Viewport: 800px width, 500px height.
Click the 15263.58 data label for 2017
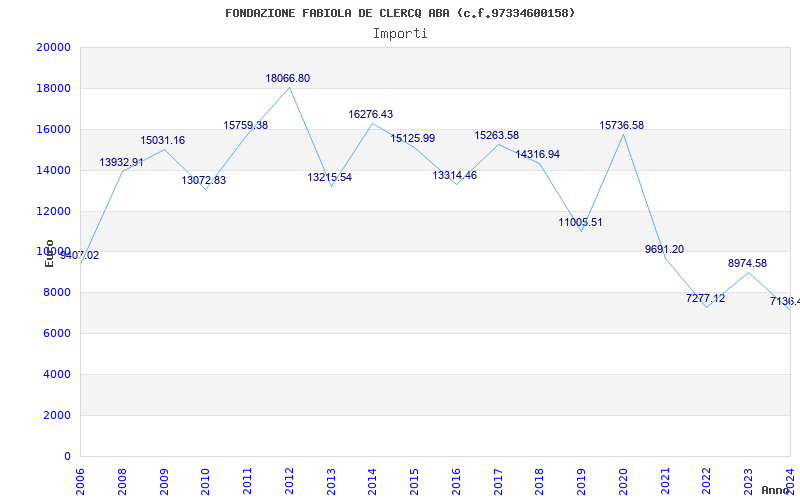[496, 135]
